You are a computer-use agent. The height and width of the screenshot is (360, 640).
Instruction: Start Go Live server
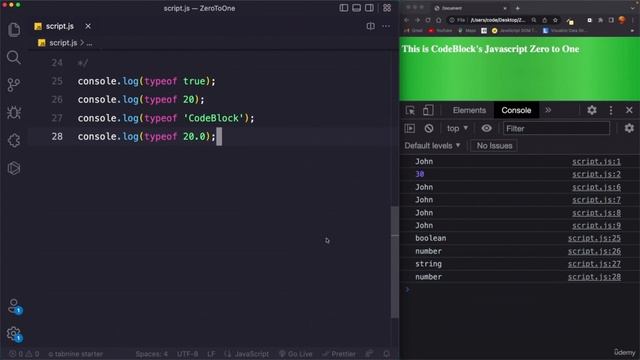(x=296, y=354)
